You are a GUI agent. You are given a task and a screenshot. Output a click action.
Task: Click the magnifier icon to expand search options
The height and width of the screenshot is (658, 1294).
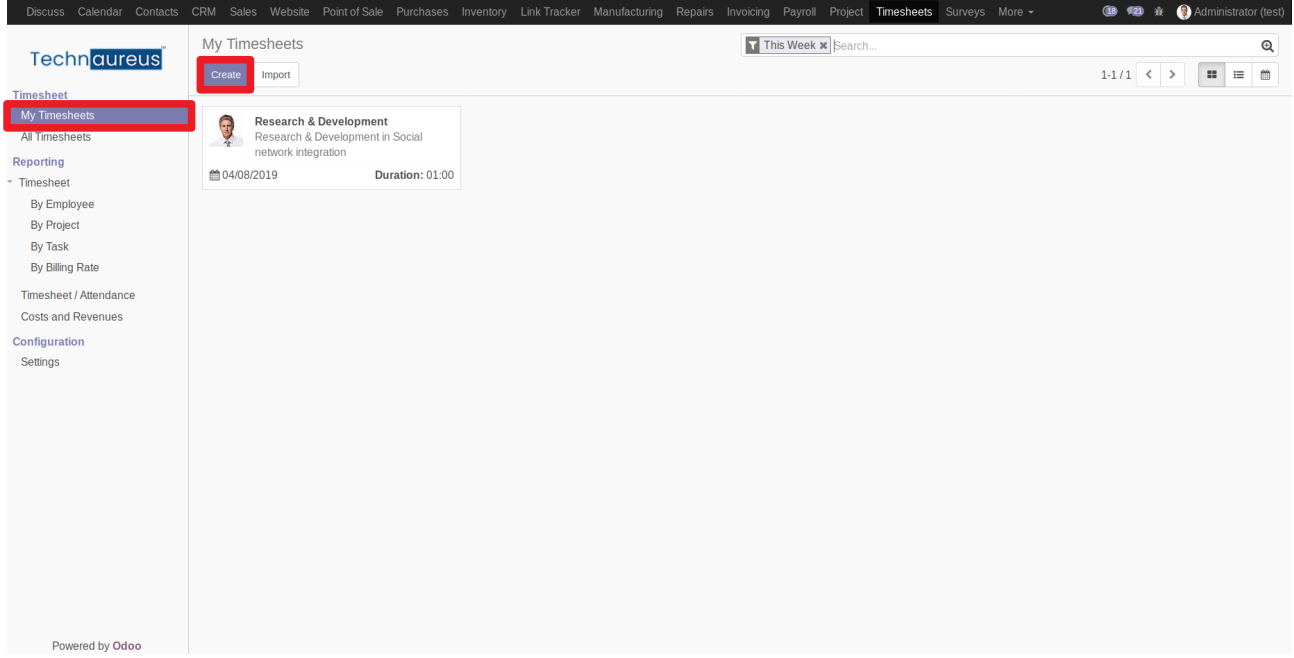coord(1267,46)
